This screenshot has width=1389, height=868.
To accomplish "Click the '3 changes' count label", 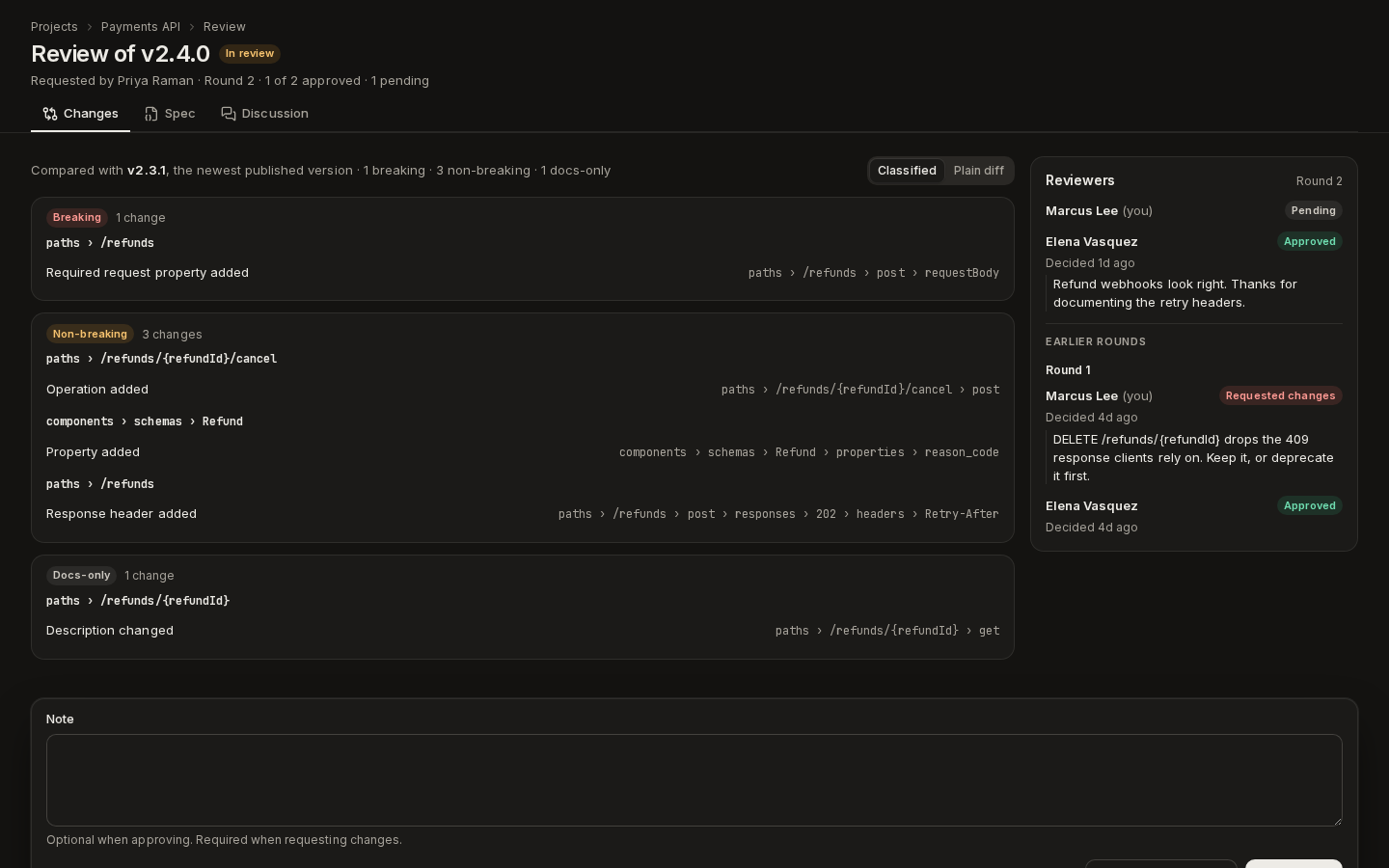I will 172,335.
